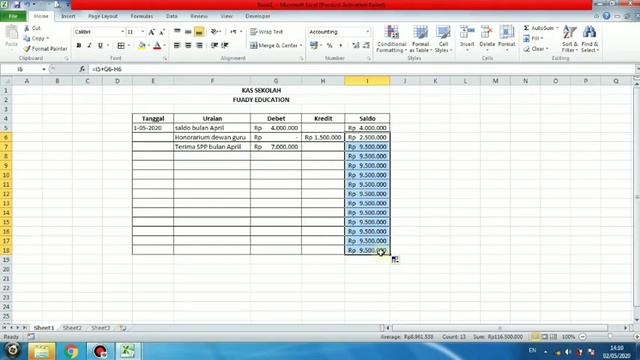This screenshot has width=640, height=360.
Task: Set Middle Align vertical alignment
Action: click(188, 31)
